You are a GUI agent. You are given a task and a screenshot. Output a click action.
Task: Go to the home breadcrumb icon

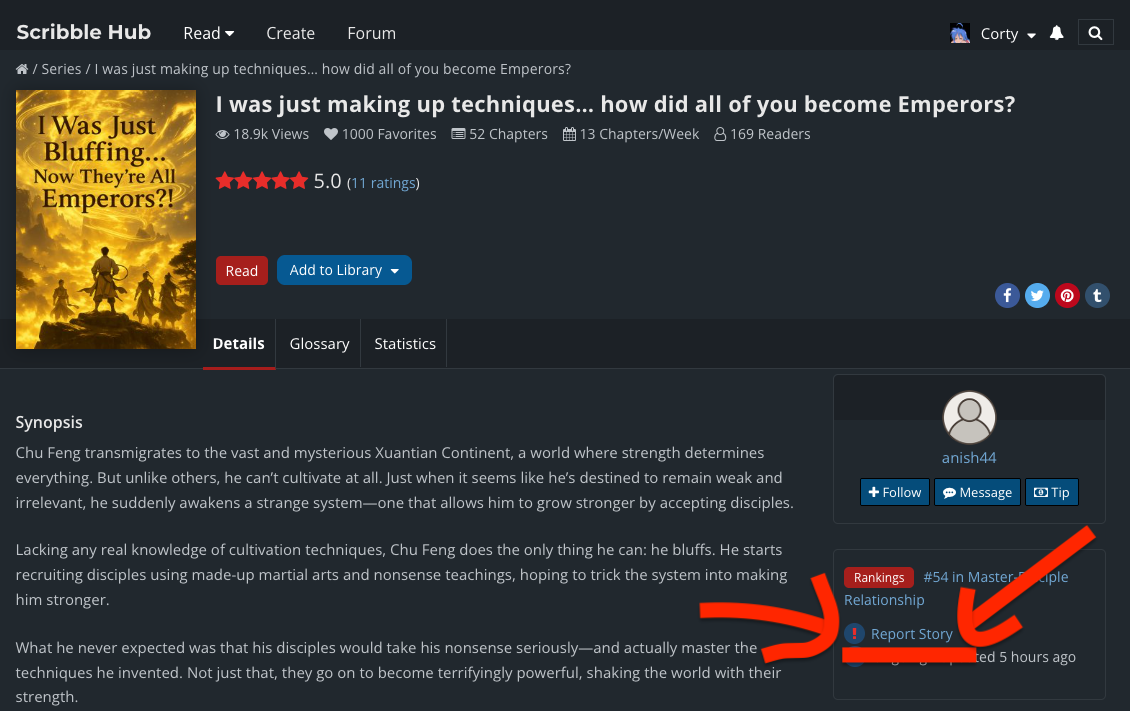(x=22, y=70)
